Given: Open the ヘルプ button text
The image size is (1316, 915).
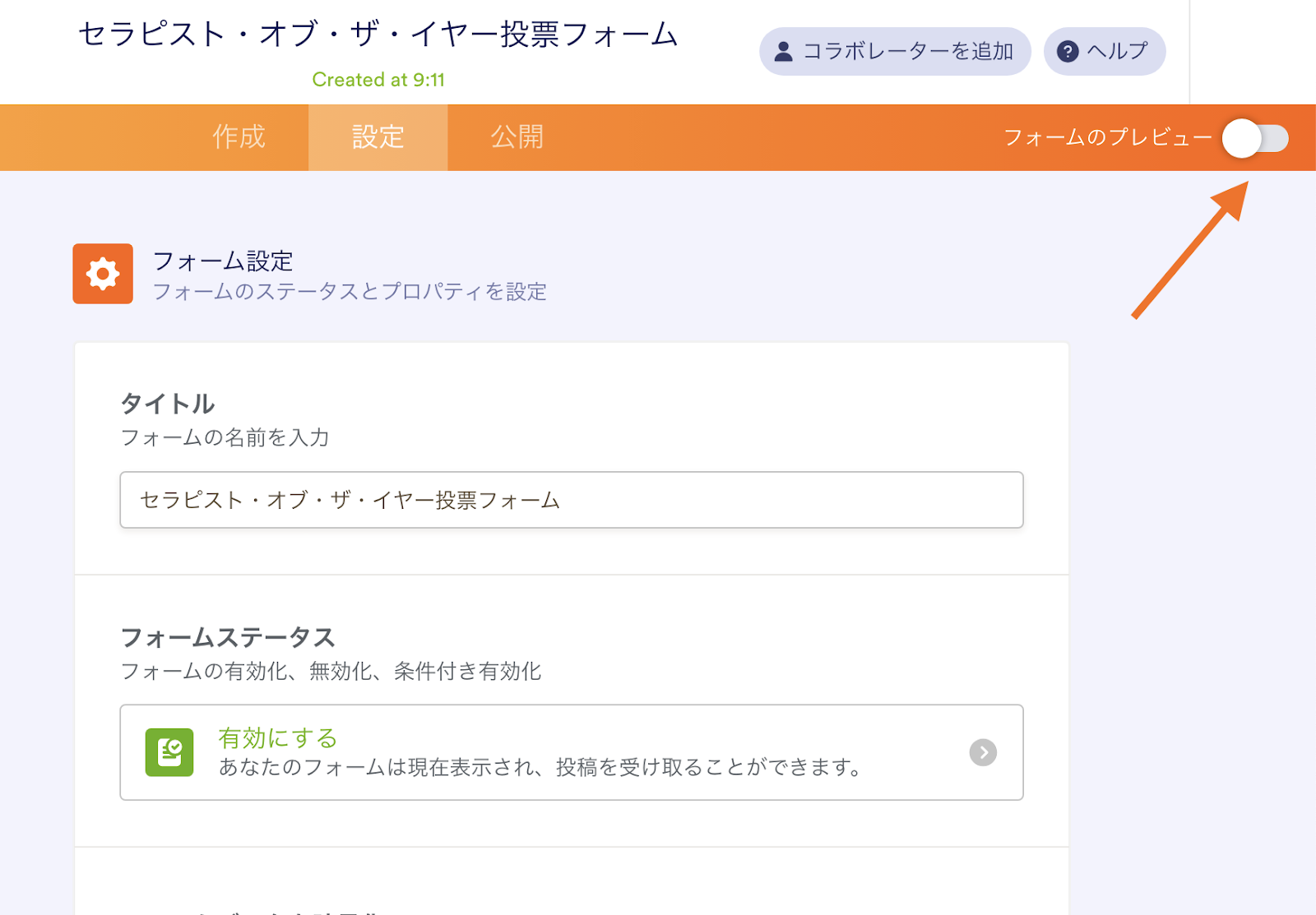Looking at the screenshot, I should click(1117, 52).
